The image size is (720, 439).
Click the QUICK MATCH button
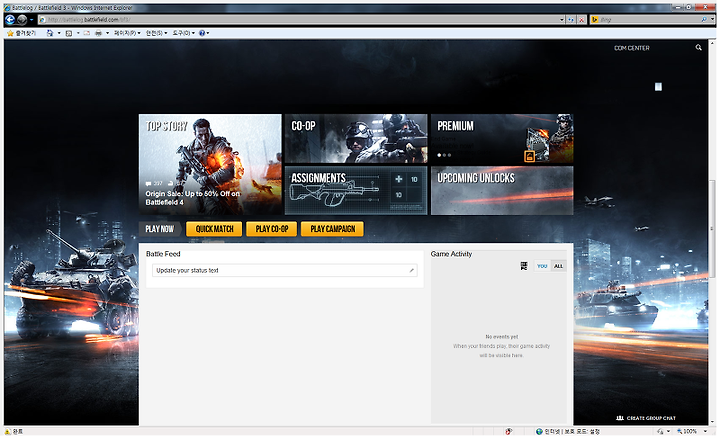(214, 229)
